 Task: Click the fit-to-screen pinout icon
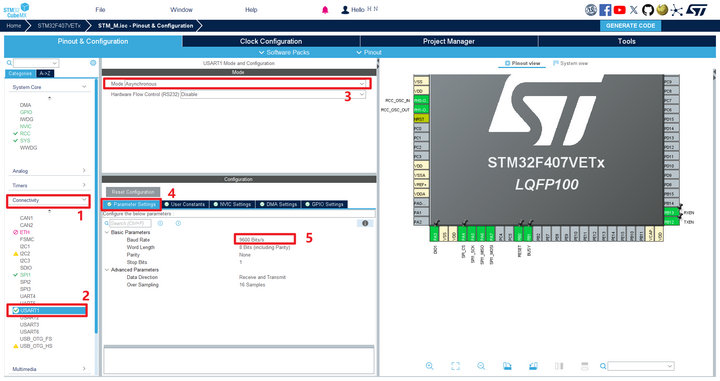tap(455, 366)
